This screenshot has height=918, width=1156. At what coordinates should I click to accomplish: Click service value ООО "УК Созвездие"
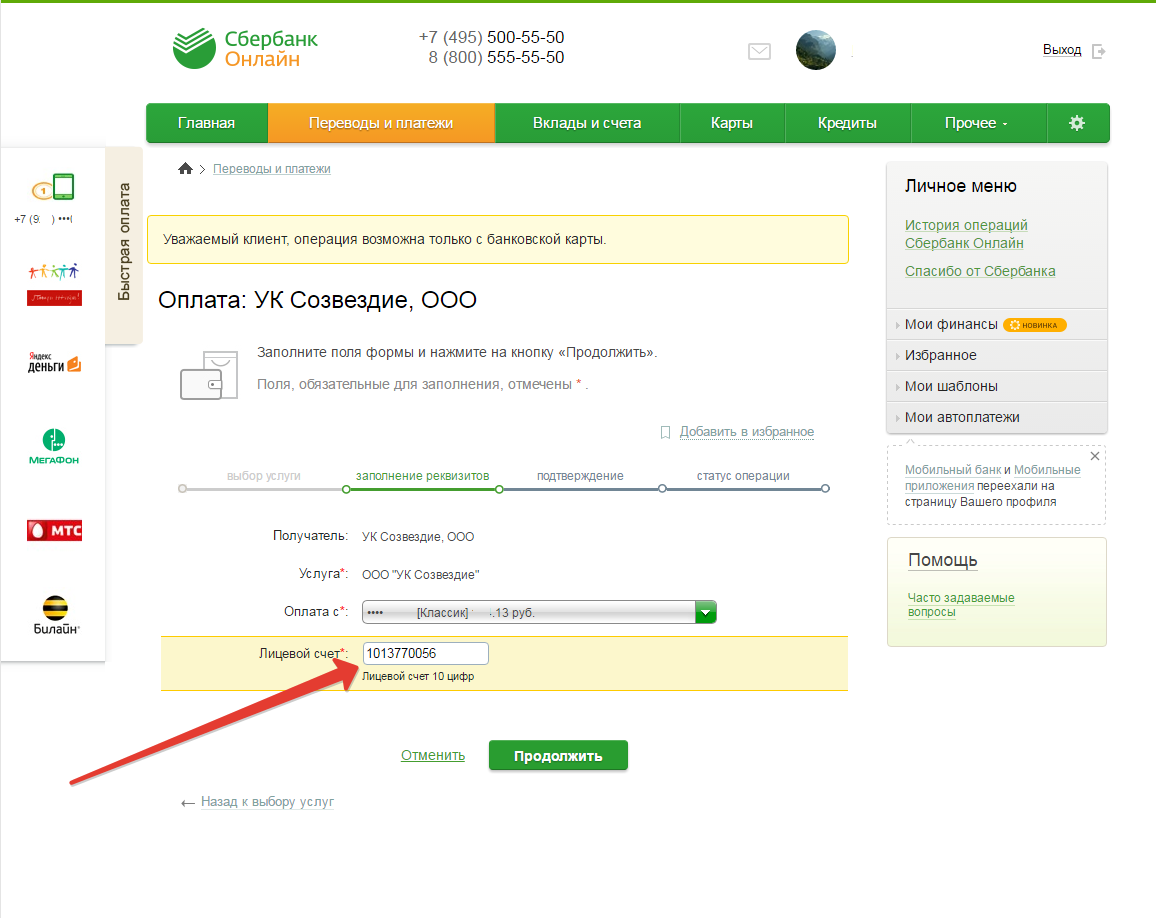(420, 575)
